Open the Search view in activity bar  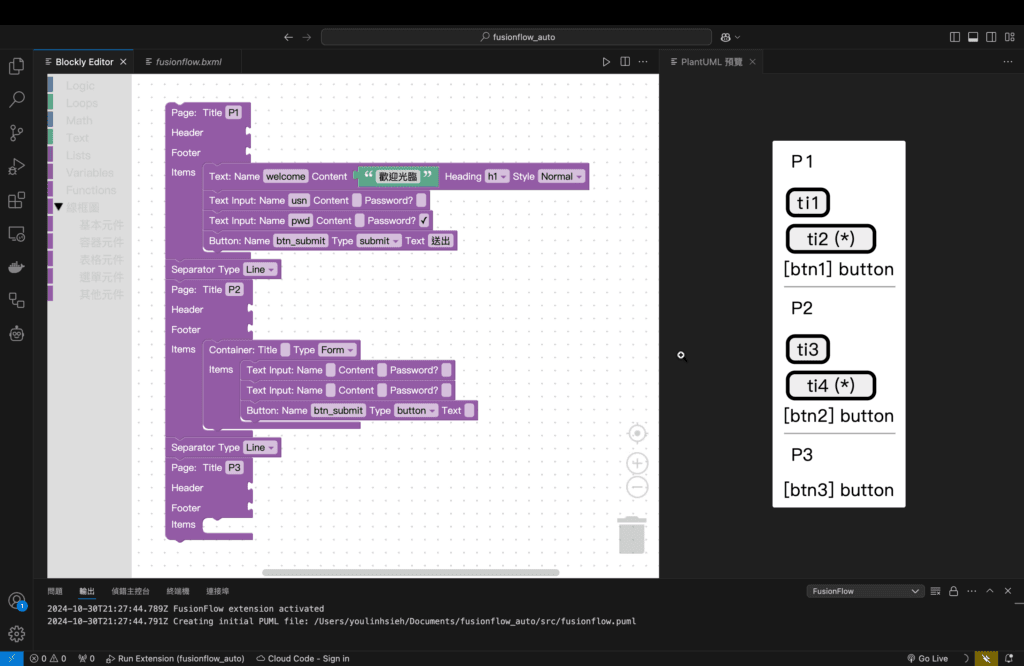pyautogui.click(x=16, y=99)
